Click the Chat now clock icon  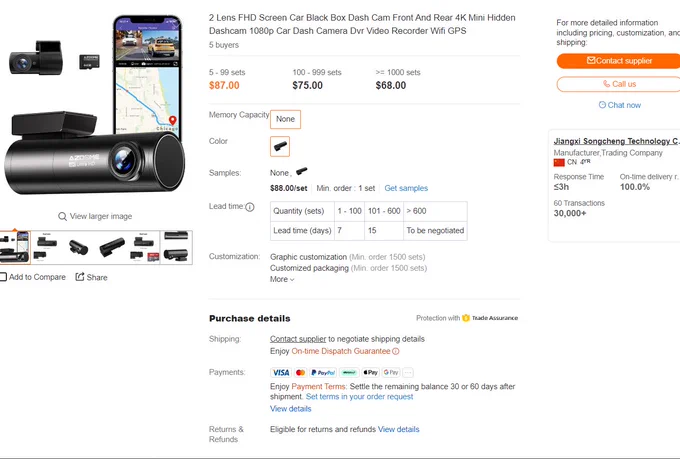tap(602, 105)
